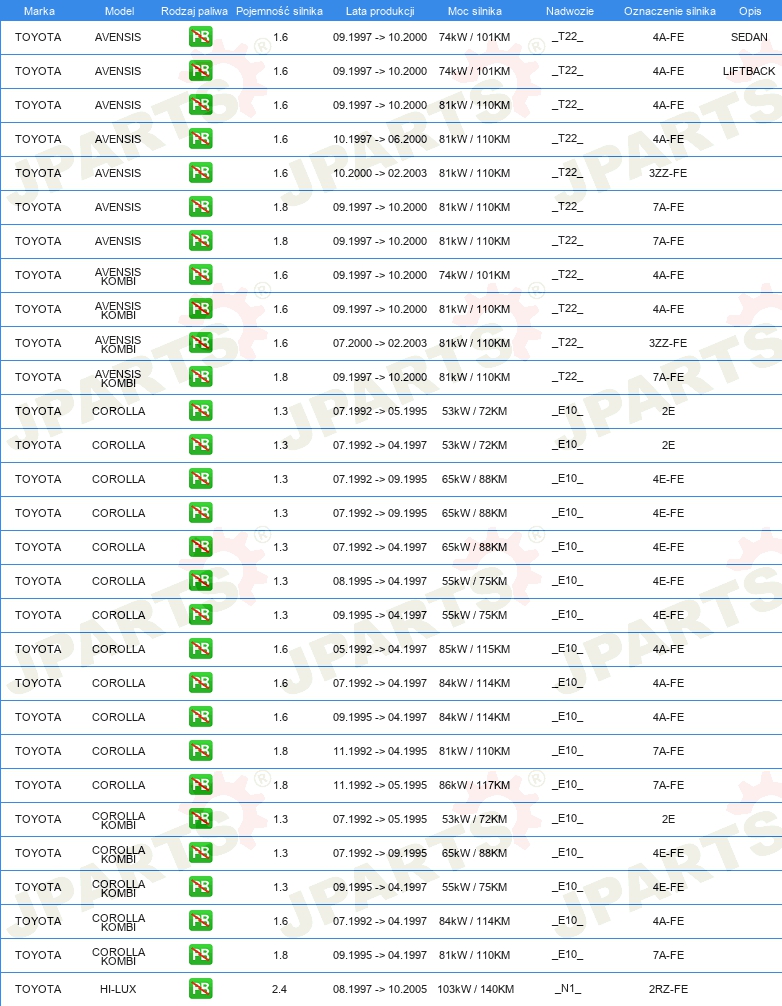Viewport: 782px width, 1006px height.
Task: Click fuel icon for COROLLA 1.3 09.1995 -> 04.1997
Action: 201,615
